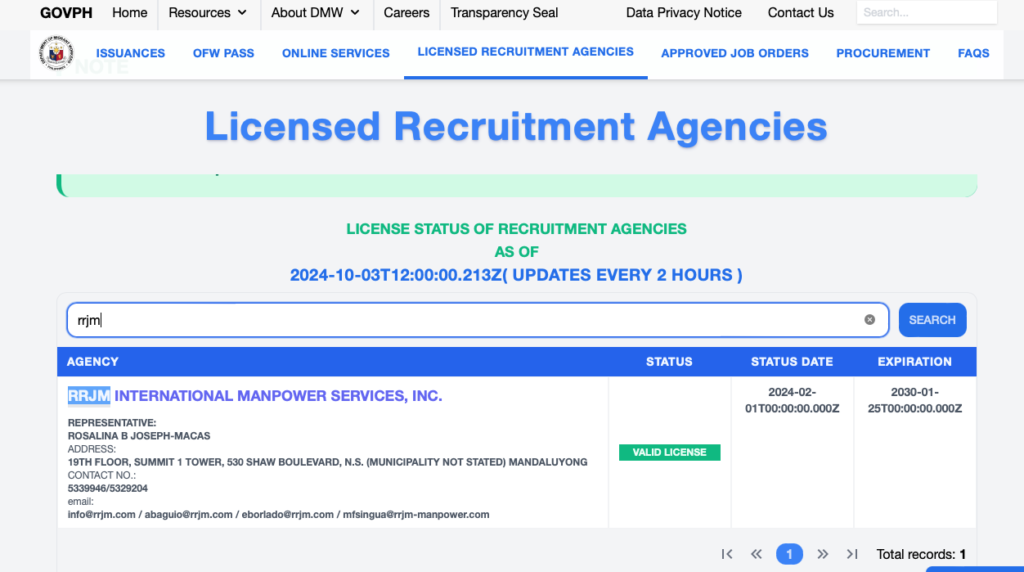Image resolution: width=1024 pixels, height=572 pixels.
Task: Open the Careers page
Action: 406,12
